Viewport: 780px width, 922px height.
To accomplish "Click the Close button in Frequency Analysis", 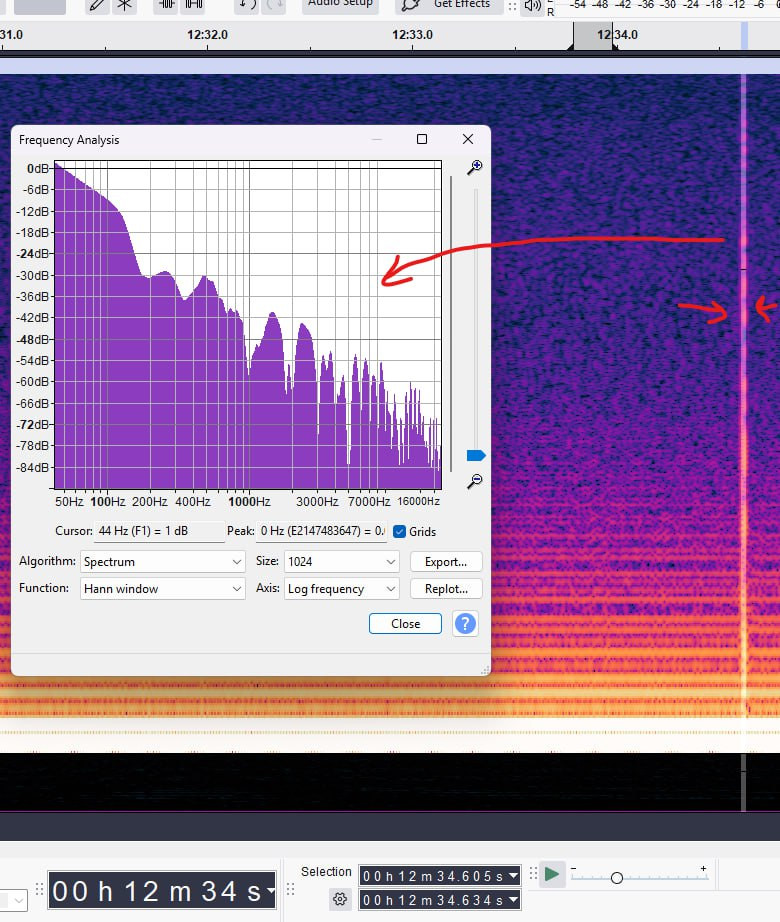I will click(x=405, y=624).
